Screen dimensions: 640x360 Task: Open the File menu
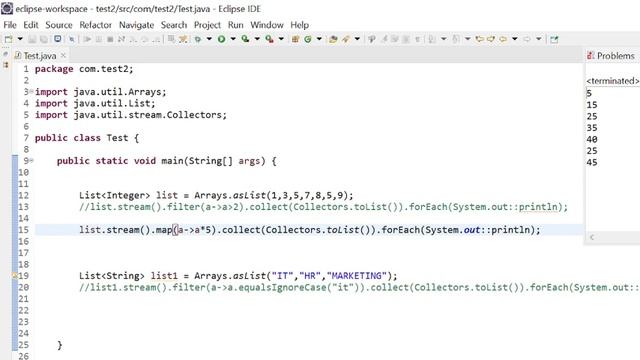tap(10, 25)
